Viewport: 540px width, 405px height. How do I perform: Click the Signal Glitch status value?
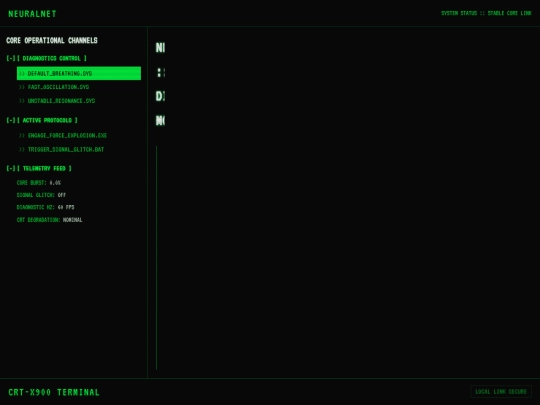point(62,195)
